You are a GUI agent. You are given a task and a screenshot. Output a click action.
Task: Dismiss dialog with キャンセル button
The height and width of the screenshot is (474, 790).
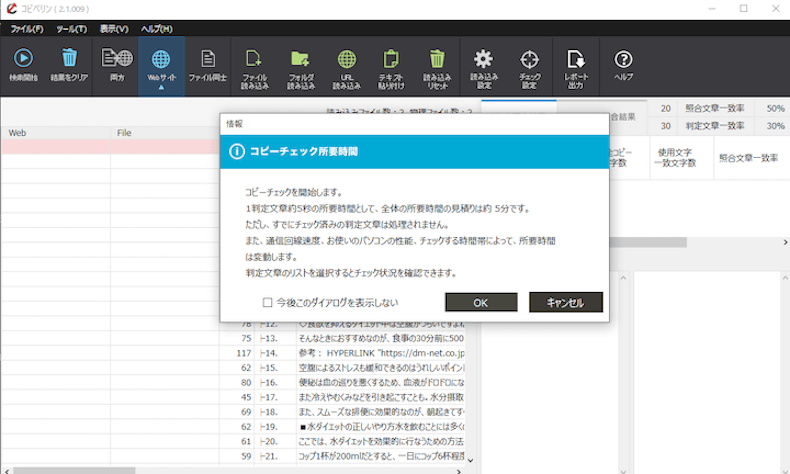click(565, 302)
